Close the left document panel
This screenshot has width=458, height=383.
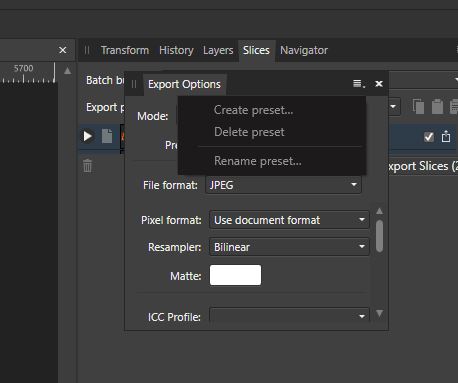[63, 50]
